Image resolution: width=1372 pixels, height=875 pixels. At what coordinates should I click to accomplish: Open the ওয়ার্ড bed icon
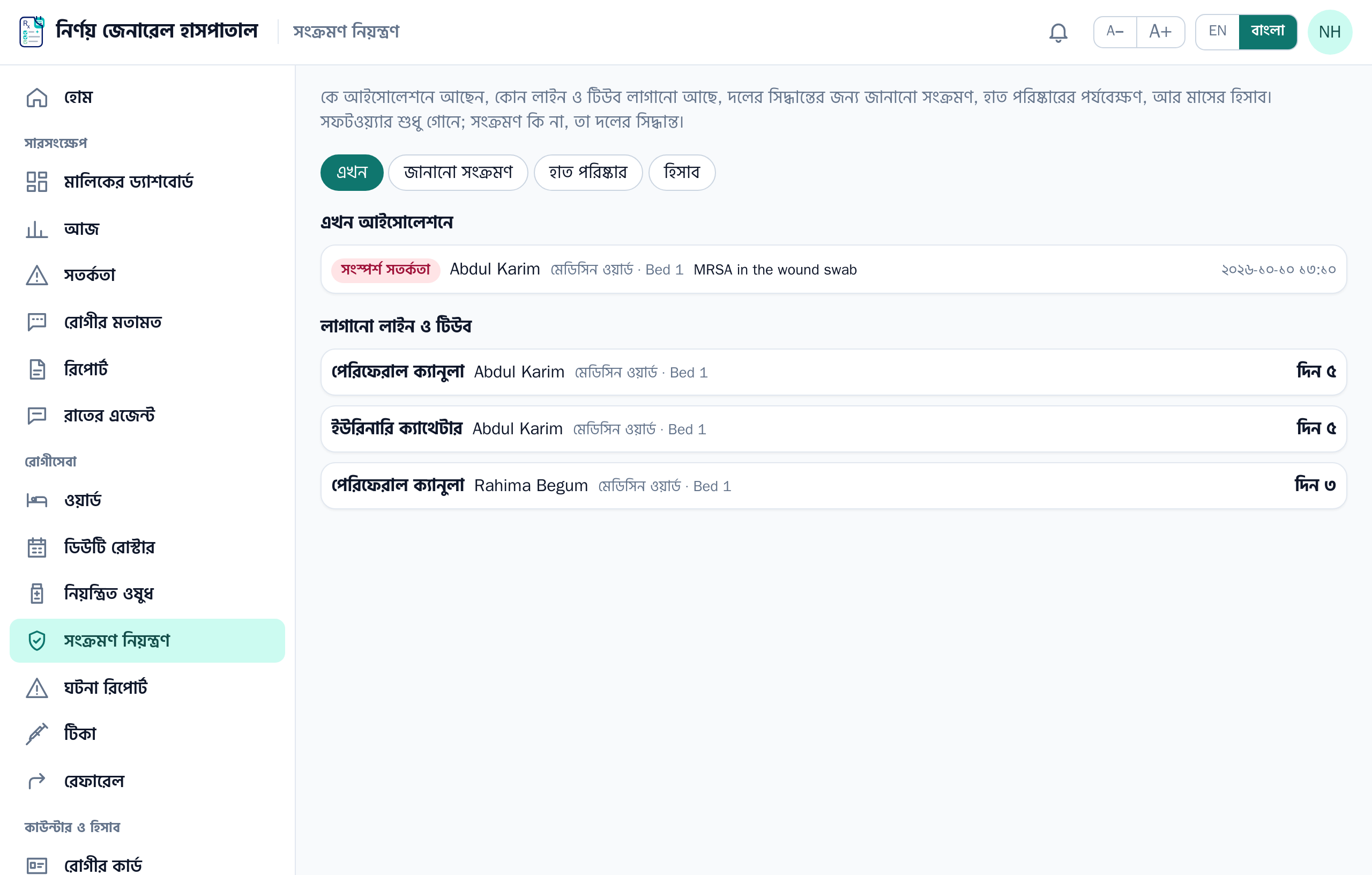point(37,500)
